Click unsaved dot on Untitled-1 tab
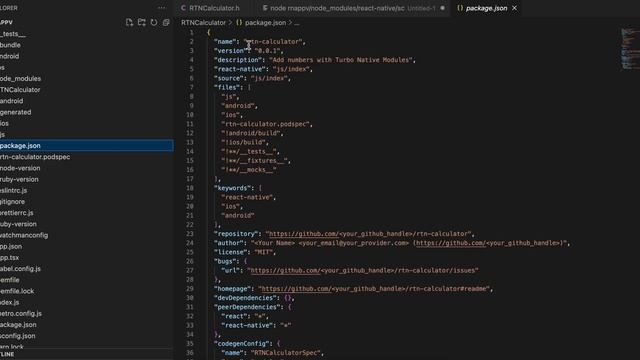 pyautogui.click(x=442, y=8)
